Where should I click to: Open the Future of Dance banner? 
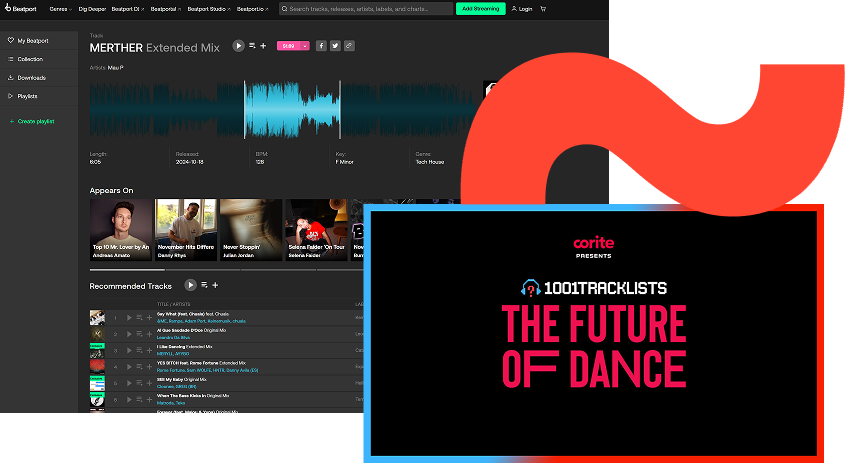[x=594, y=334]
